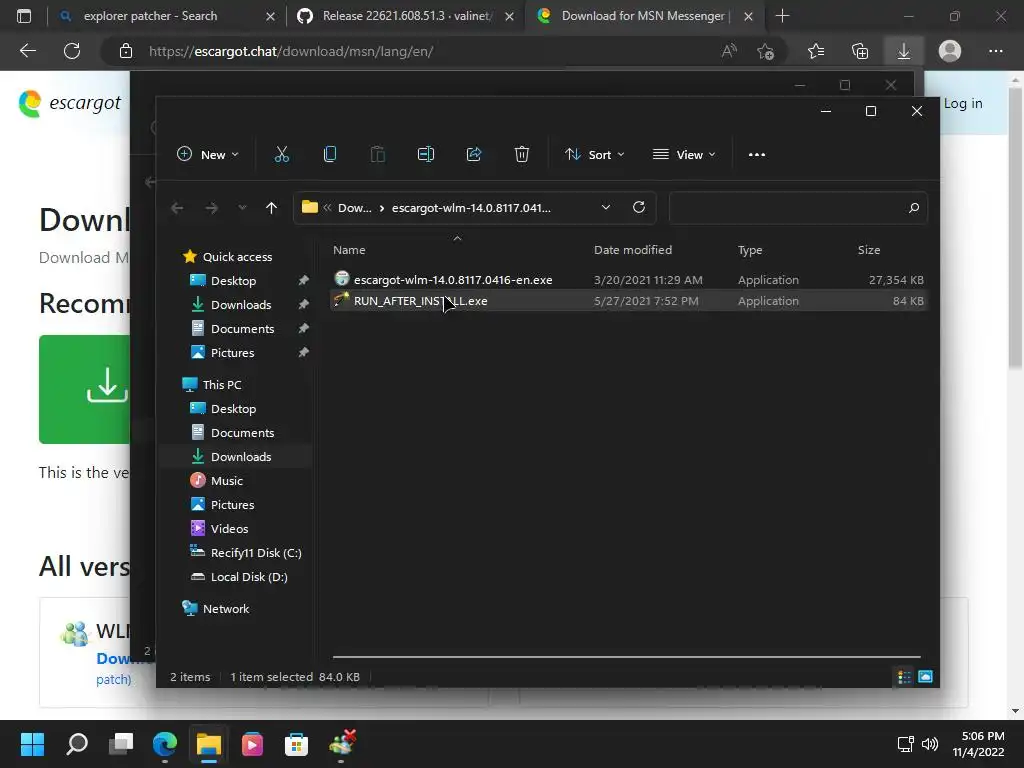Click the search magnifier icon in Explorer

tap(914, 208)
